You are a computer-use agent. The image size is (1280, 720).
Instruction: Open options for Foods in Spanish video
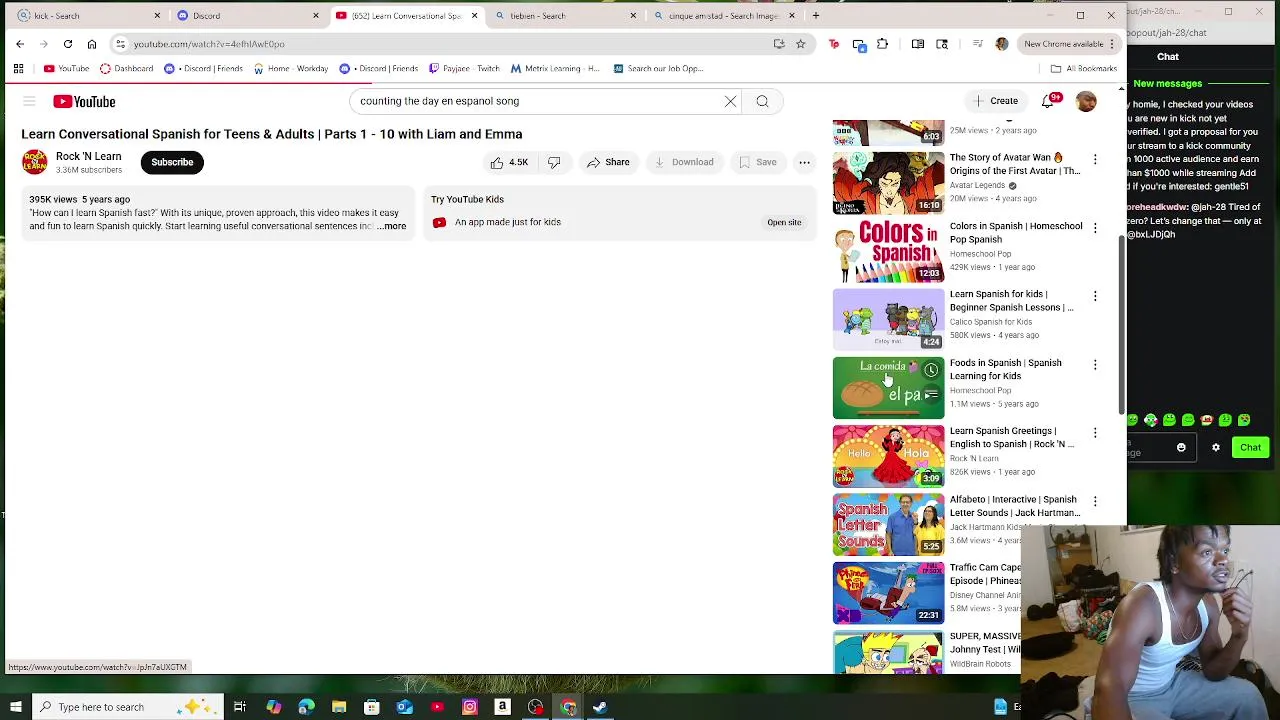(1095, 365)
